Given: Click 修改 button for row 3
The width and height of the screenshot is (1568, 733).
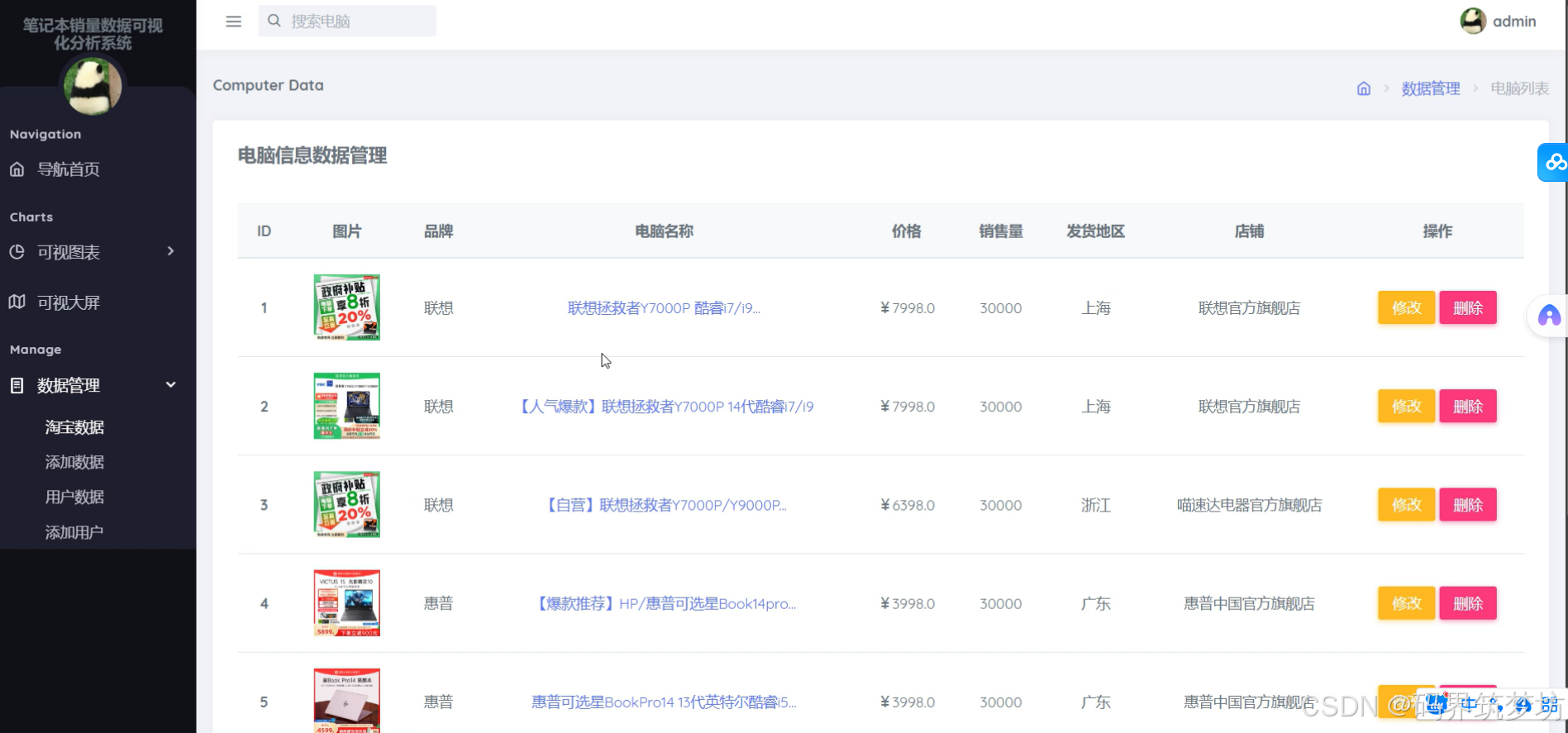Looking at the screenshot, I should pos(1406,504).
